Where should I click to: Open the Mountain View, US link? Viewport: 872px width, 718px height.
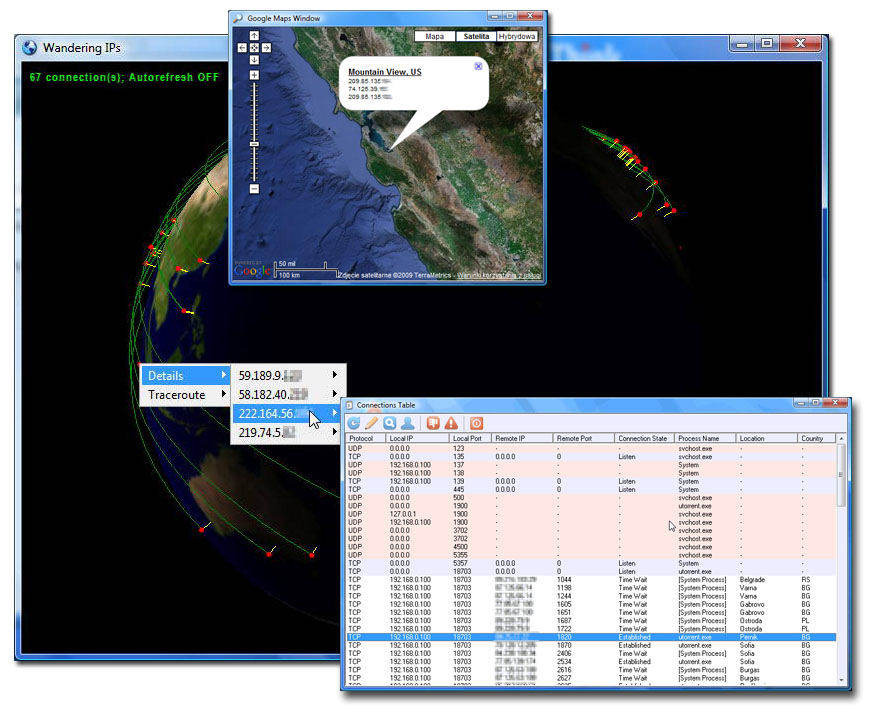point(384,72)
